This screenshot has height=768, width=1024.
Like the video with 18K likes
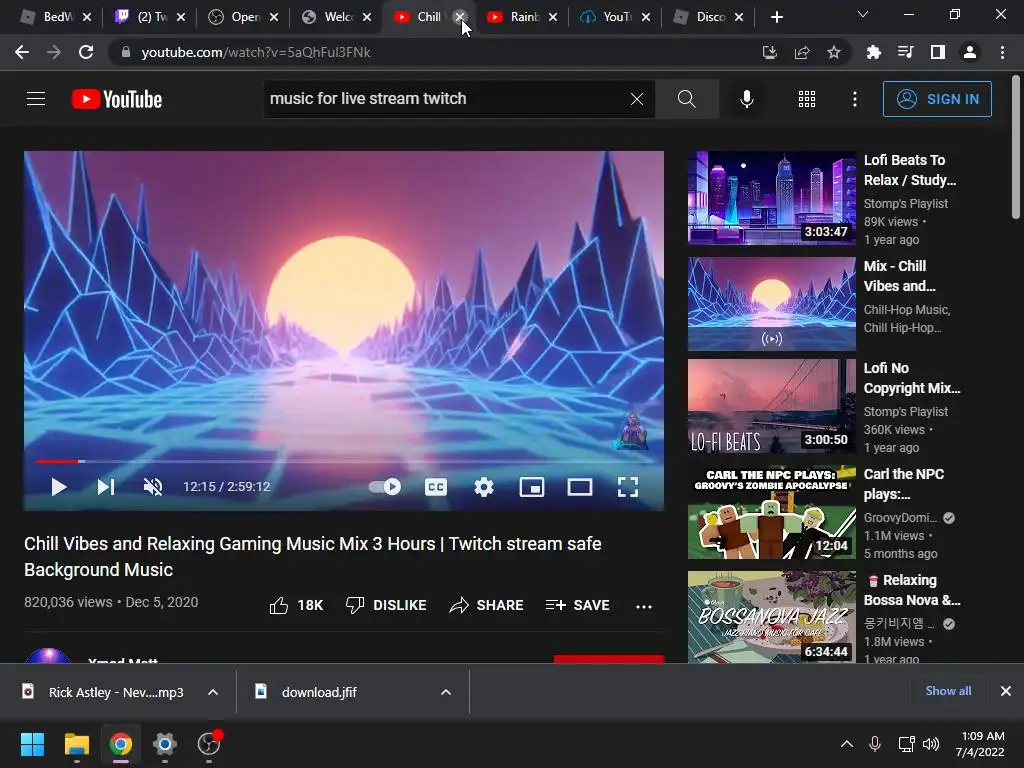pyautogui.click(x=296, y=605)
